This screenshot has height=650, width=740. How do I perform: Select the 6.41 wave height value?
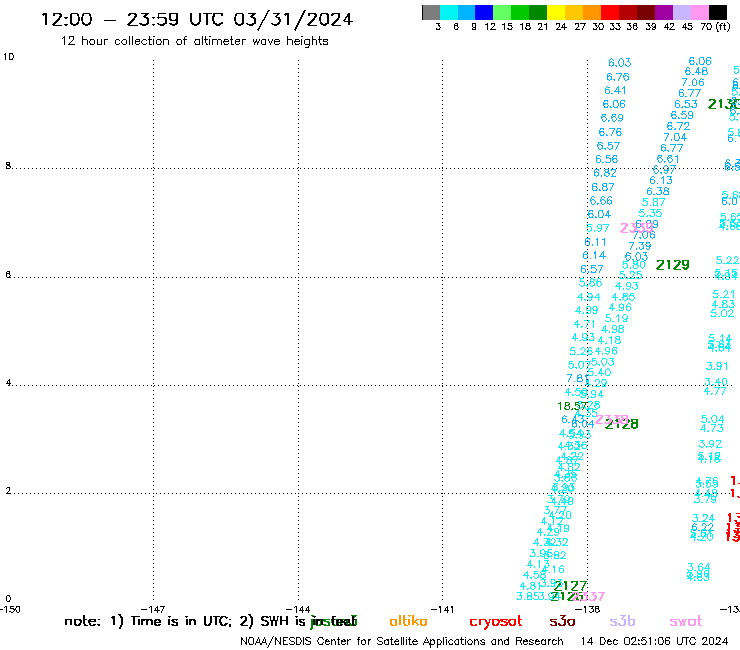615,90
